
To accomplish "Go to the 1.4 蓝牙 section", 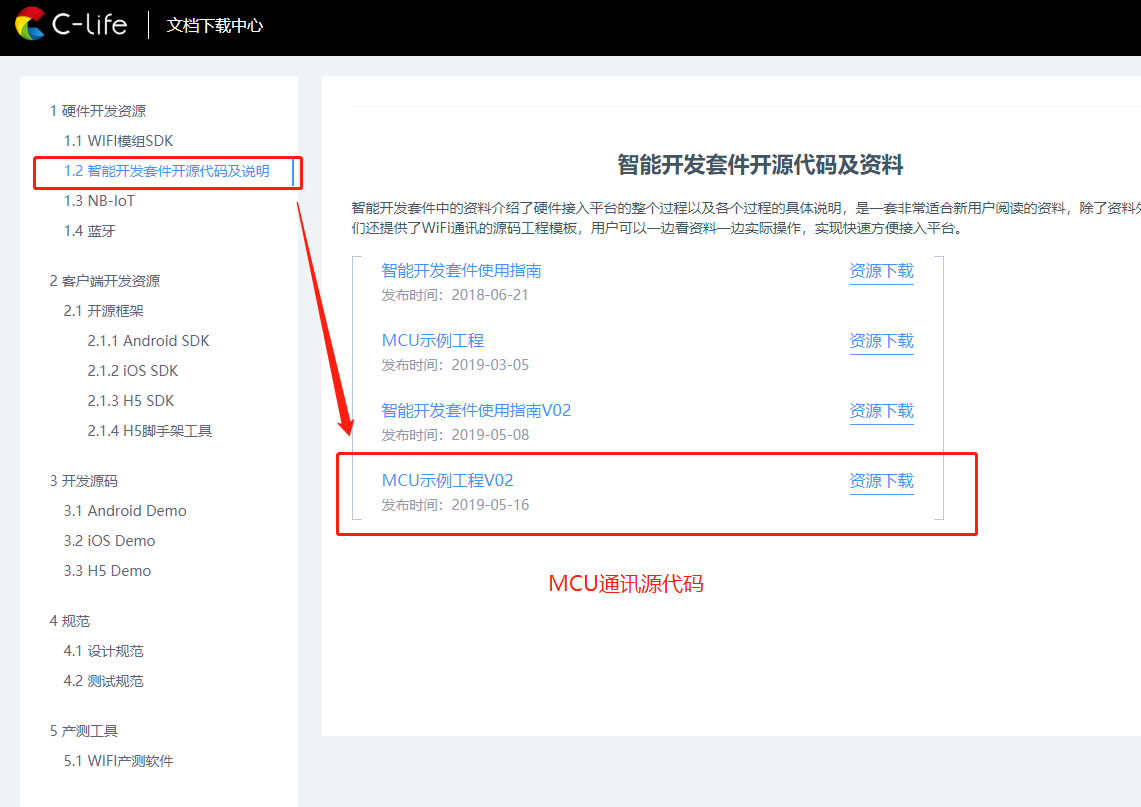I will tap(90, 231).
